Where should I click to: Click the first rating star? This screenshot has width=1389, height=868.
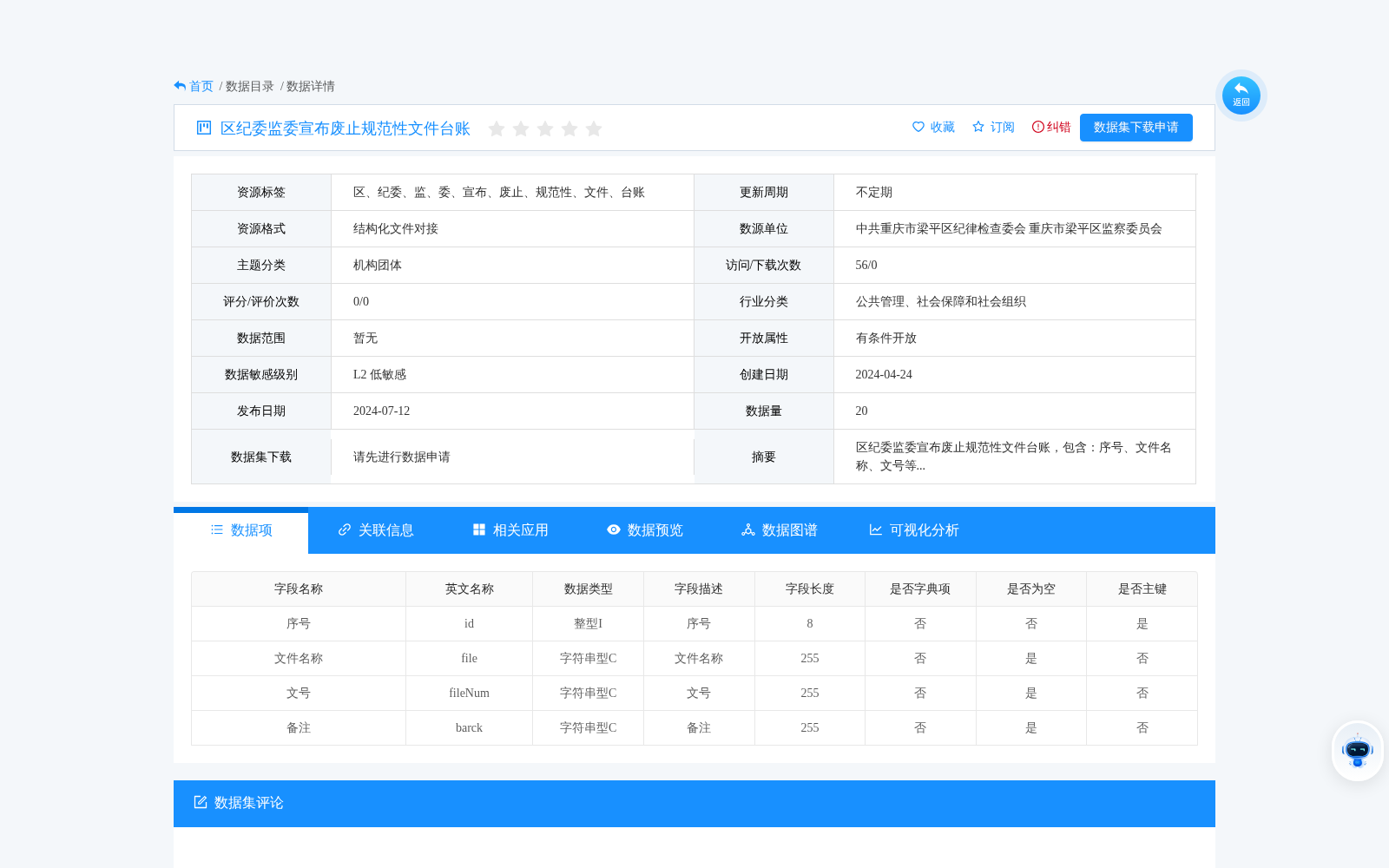tap(497, 128)
